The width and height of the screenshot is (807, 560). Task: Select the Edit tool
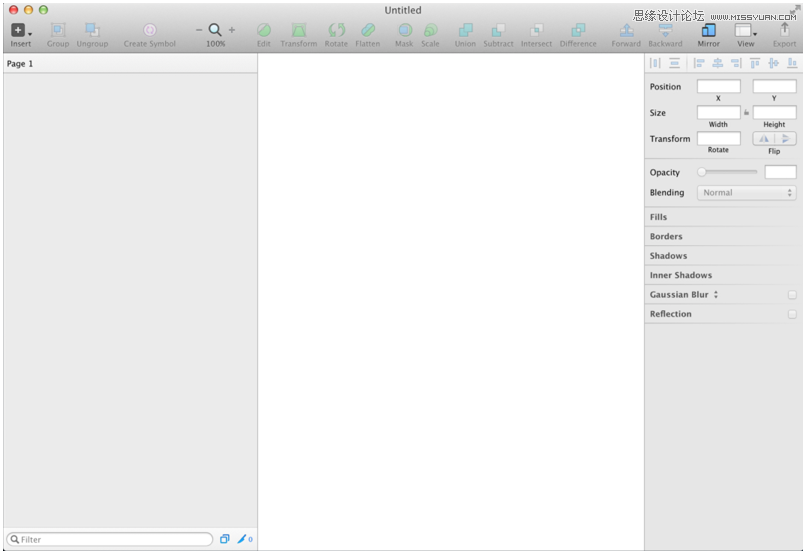pyautogui.click(x=264, y=30)
